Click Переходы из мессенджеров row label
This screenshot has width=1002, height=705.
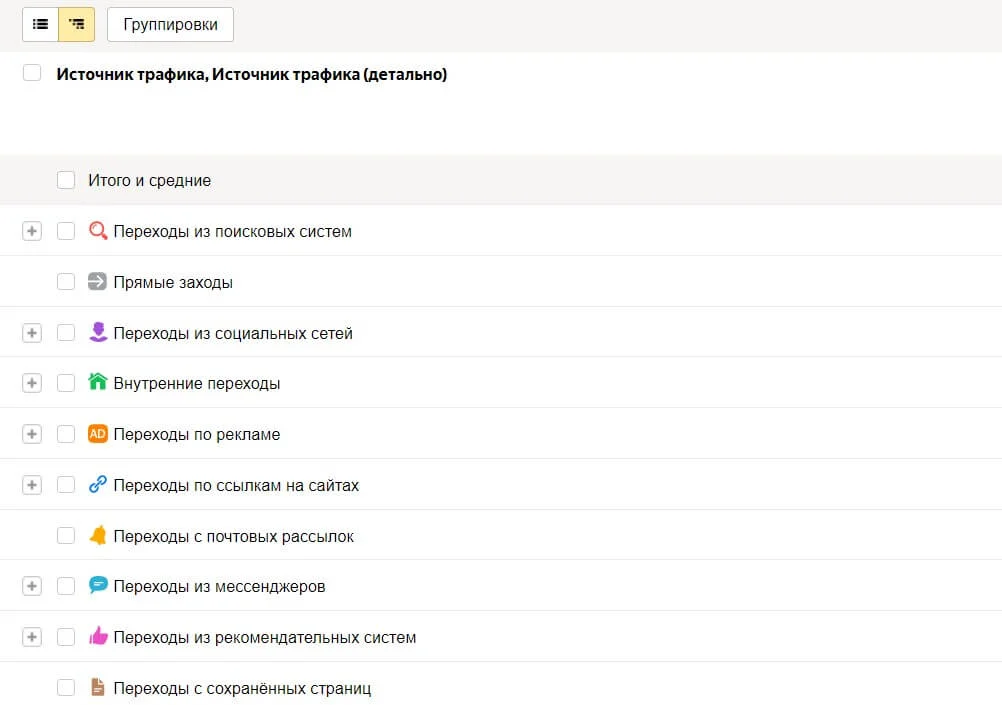tap(219, 586)
